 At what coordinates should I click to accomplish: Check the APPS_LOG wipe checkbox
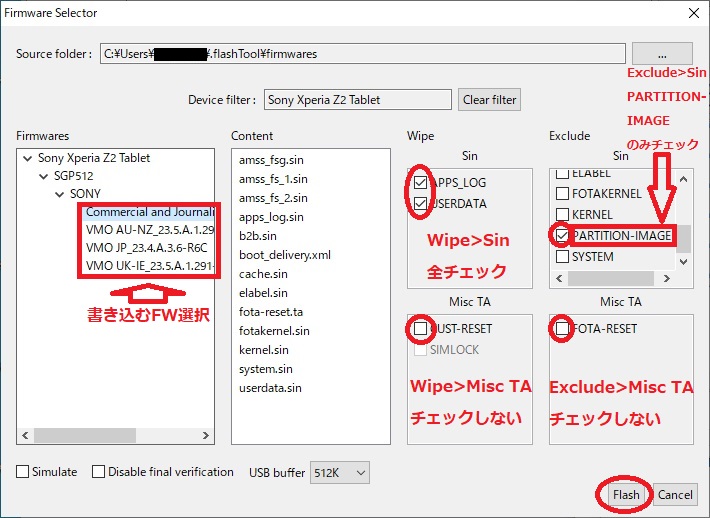point(420,182)
